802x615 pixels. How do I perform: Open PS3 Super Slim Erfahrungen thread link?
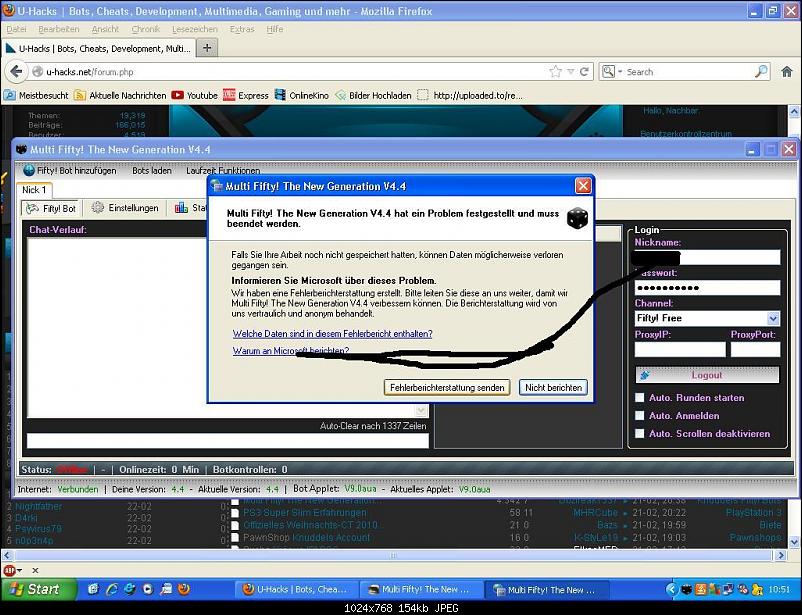pyautogui.click(x=304, y=512)
